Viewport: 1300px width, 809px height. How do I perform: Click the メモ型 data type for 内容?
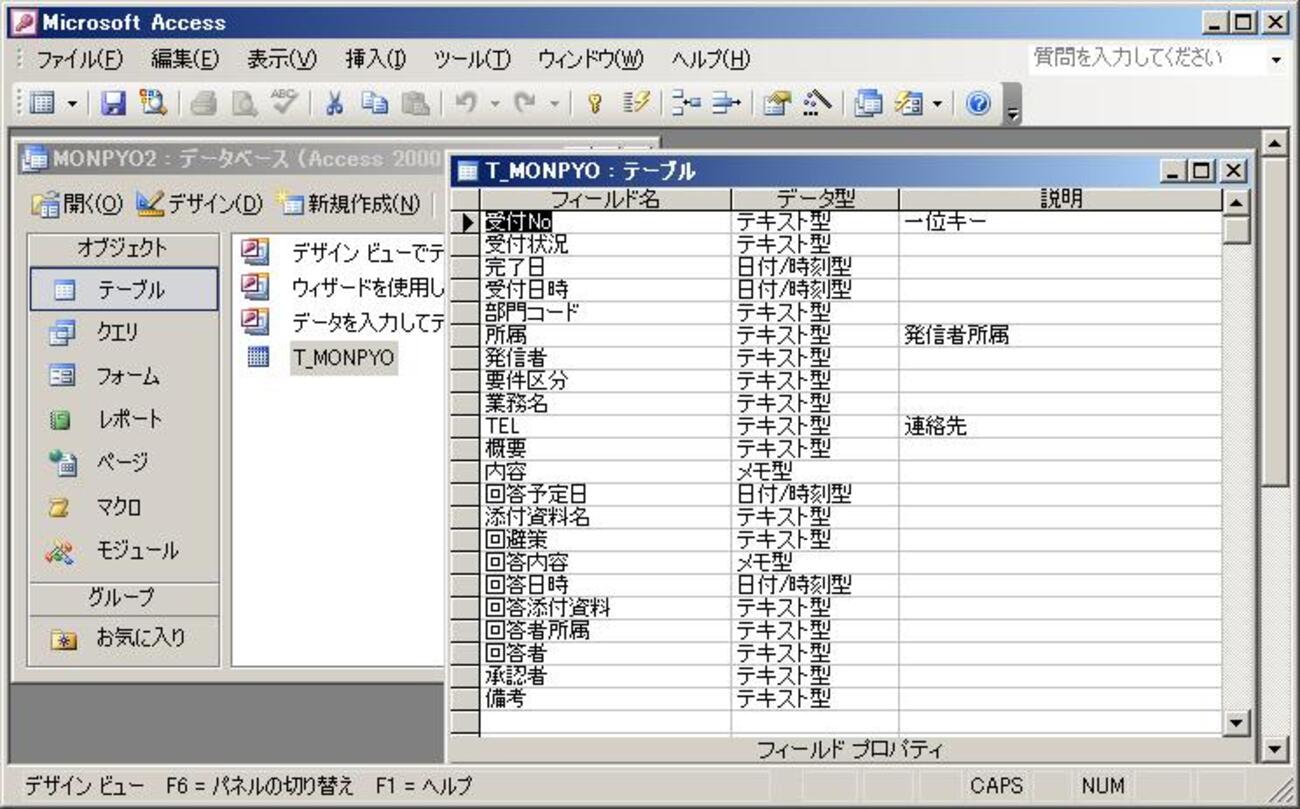point(814,471)
